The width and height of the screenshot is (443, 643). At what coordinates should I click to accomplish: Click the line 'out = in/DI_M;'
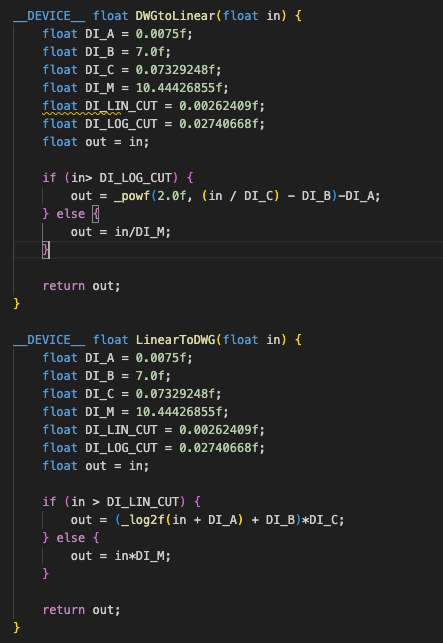(x=121, y=232)
